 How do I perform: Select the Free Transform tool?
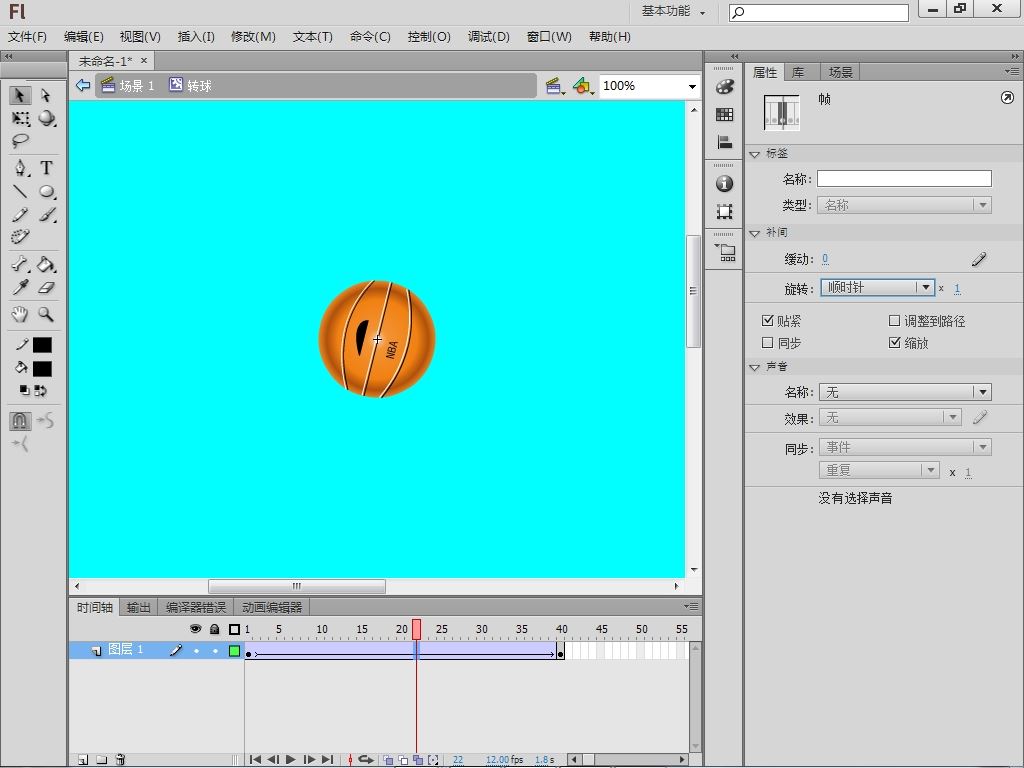tap(20, 118)
